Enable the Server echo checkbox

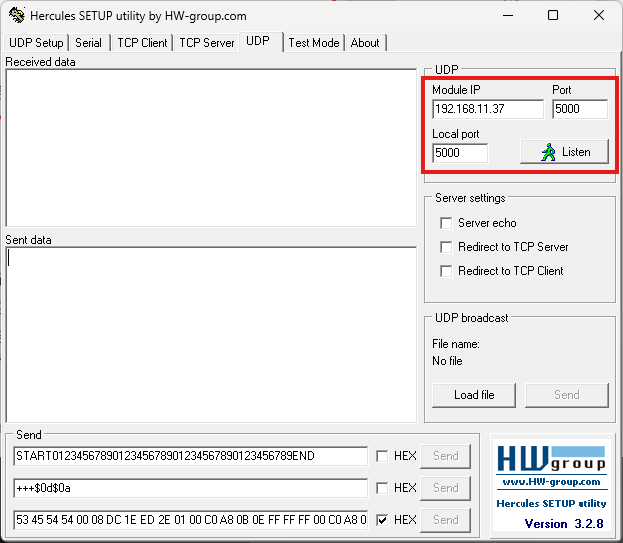click(x=447, y=223)
